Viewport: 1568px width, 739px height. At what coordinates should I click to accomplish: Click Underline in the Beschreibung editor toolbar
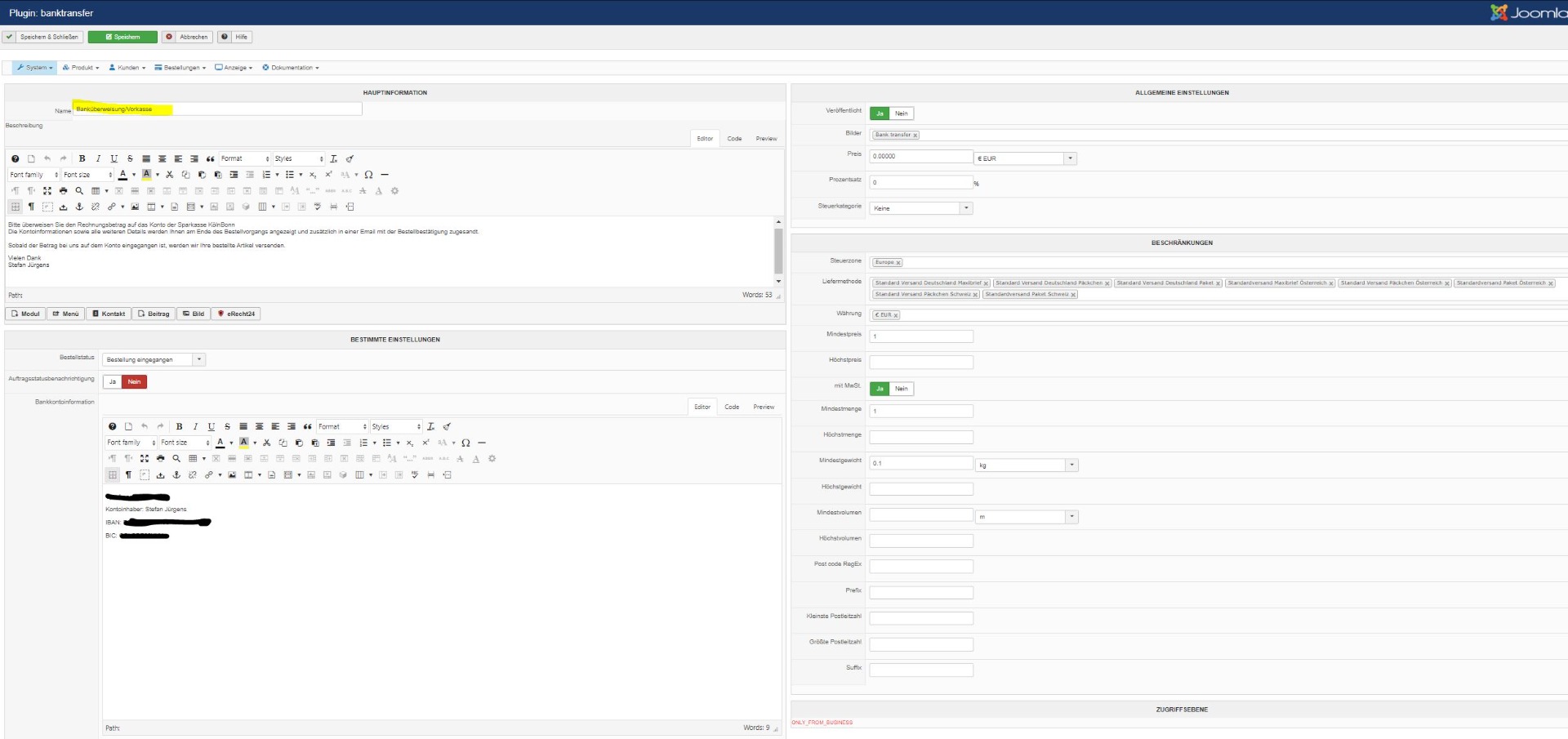coord(114,159)
